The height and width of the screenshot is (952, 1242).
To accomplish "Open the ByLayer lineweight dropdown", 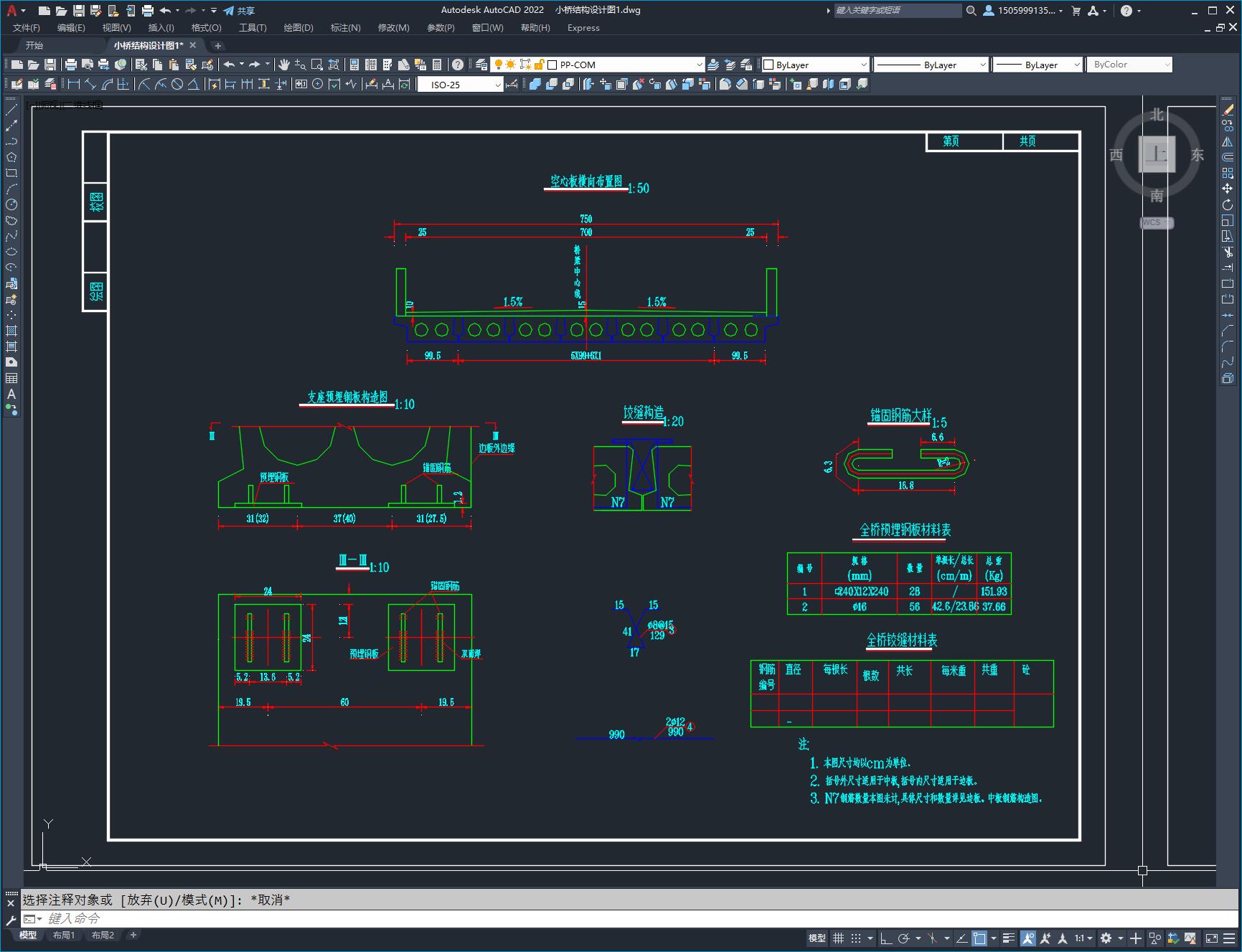I will pyautogui.click(x=1038, y=65).
